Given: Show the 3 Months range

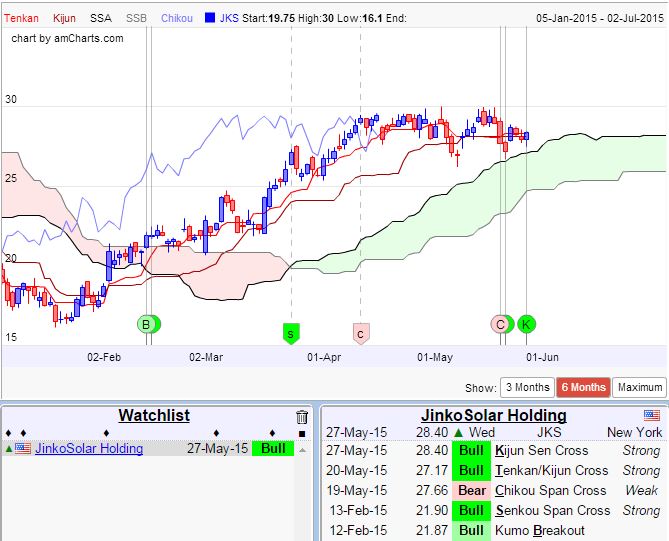Looking at the screenshot, I should click(x=527, y=387).
